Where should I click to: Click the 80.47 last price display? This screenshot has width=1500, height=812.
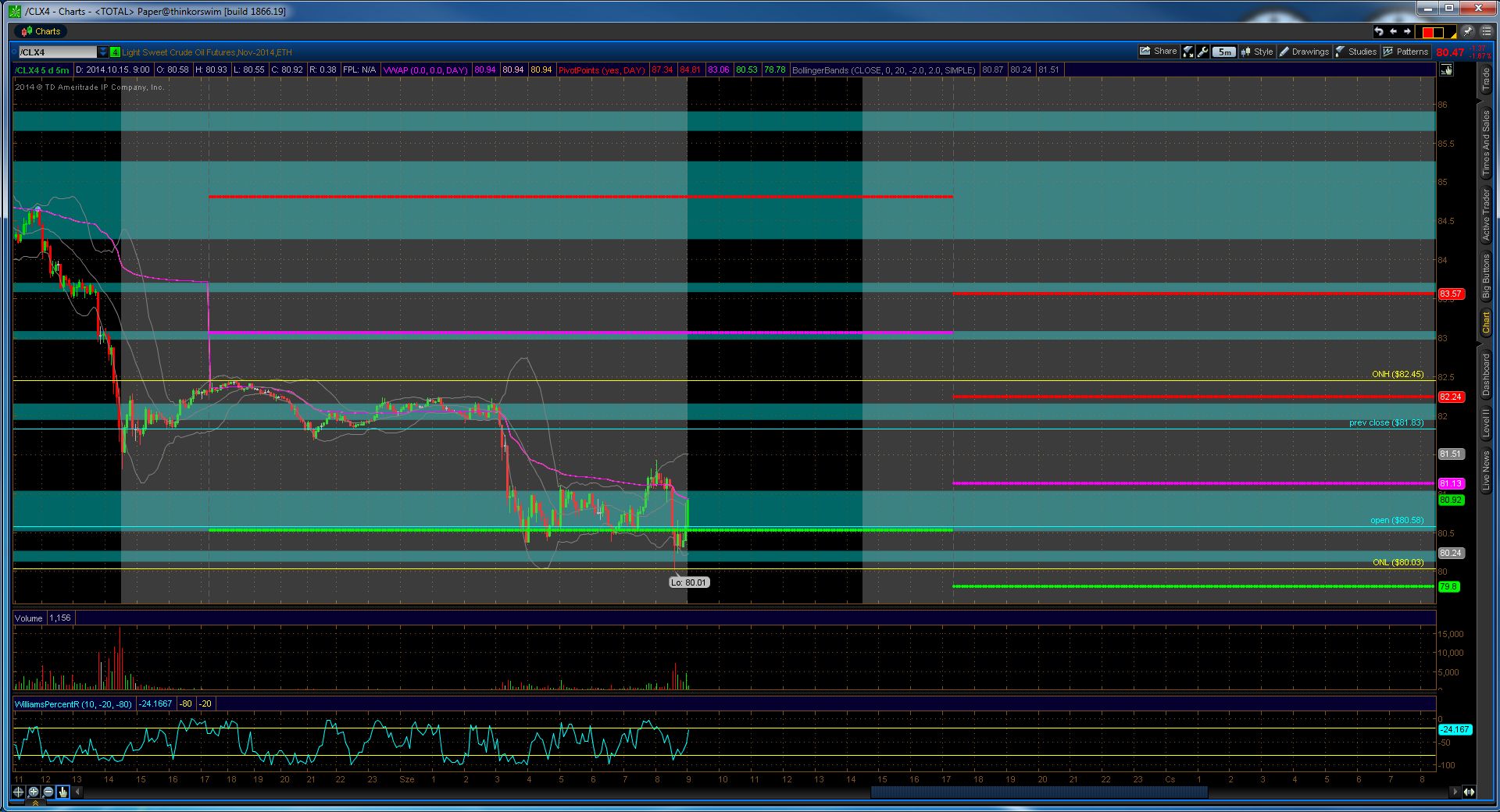(x=1450, y=52)
